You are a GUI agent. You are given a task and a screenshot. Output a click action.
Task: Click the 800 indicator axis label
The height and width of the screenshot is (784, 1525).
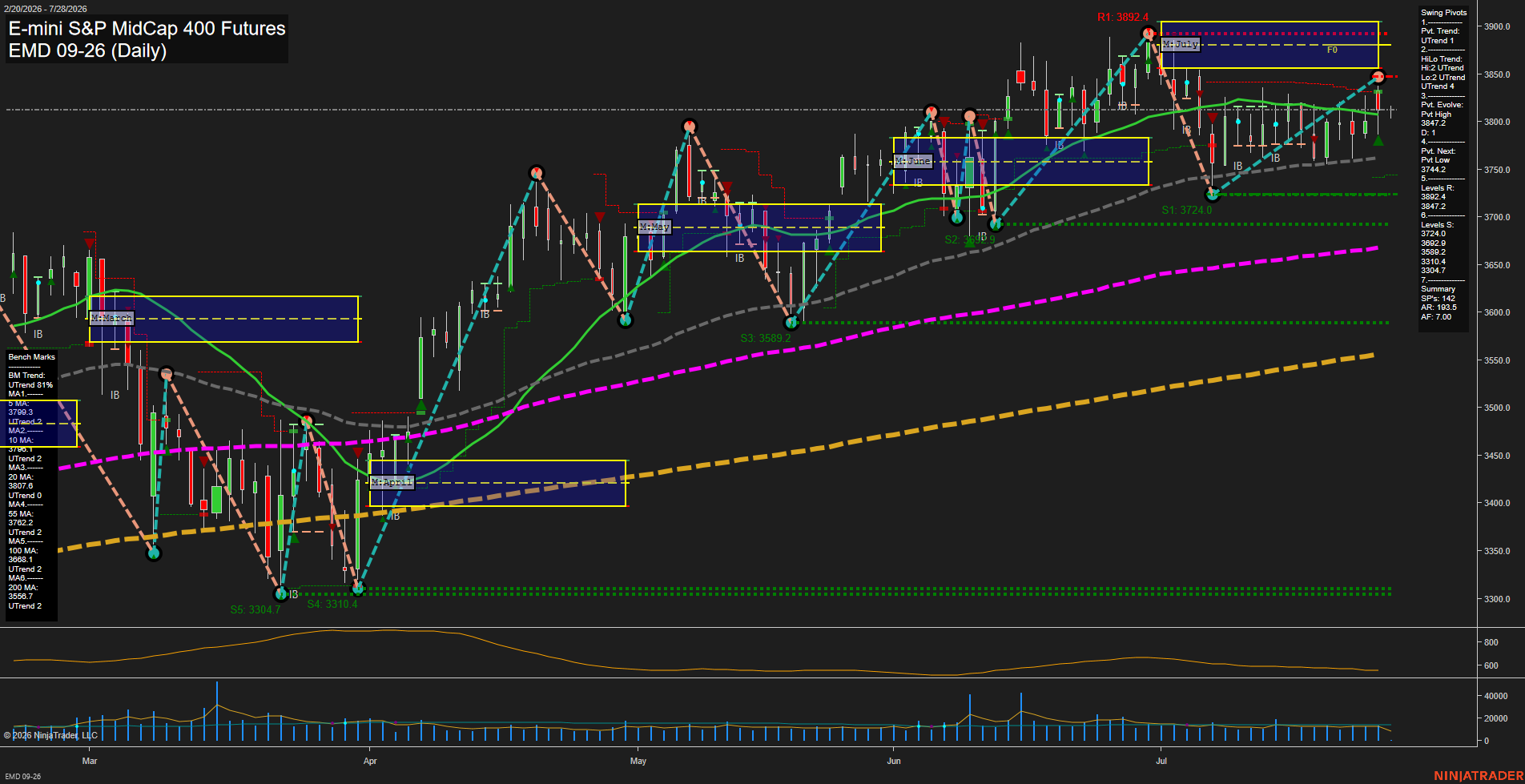point(1491,642)
